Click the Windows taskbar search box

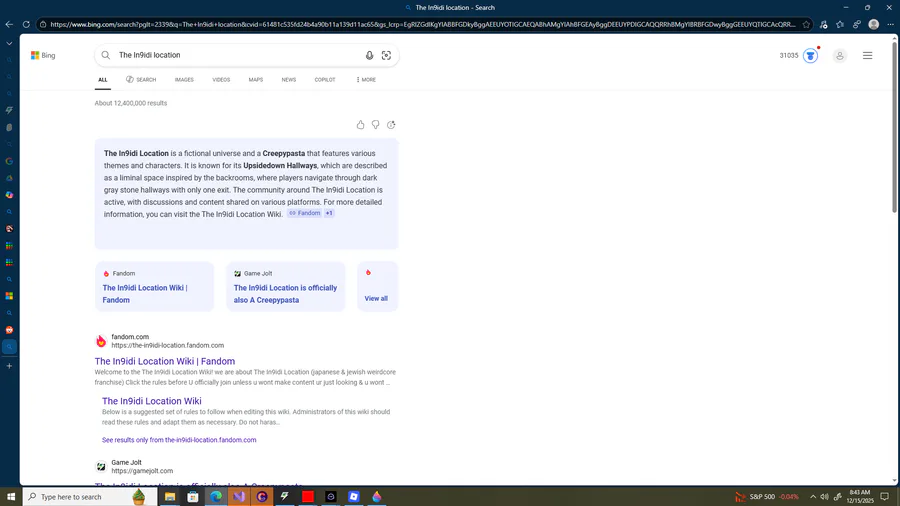pos(90,496)
